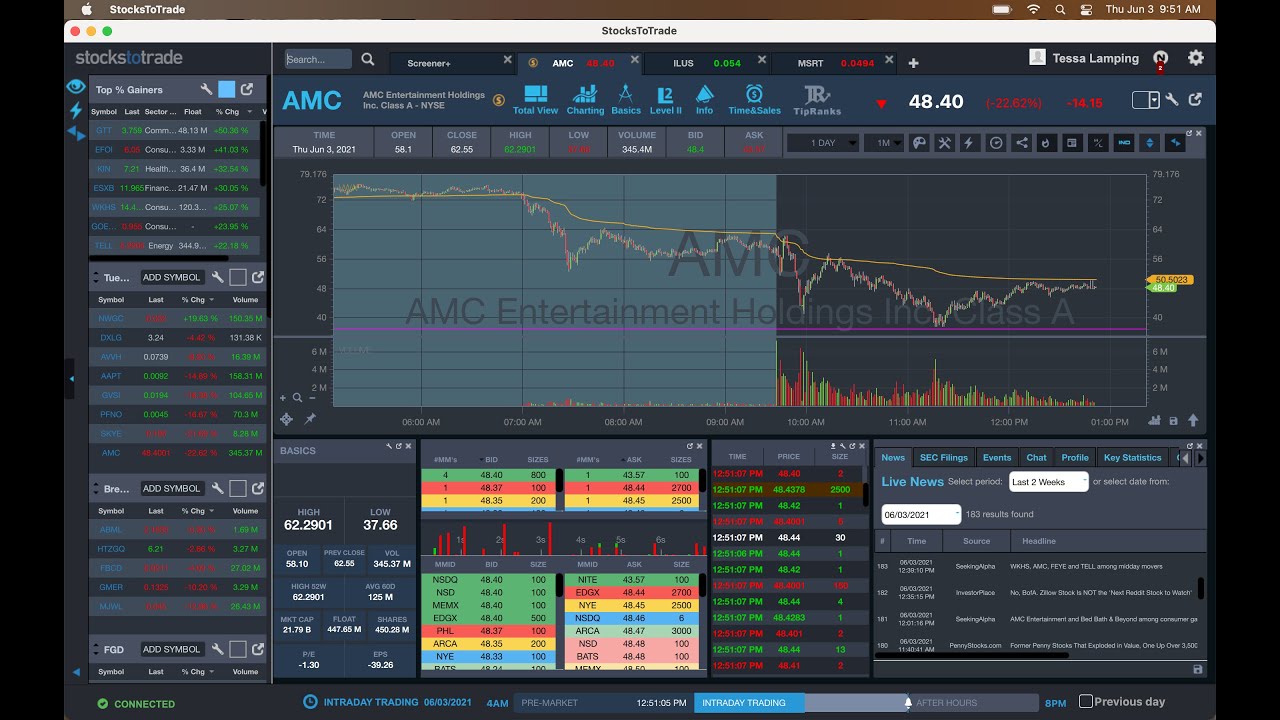1280x720 pixels.
Task: Open the 06/03/2021 date picker
Action: coord(921,515)
